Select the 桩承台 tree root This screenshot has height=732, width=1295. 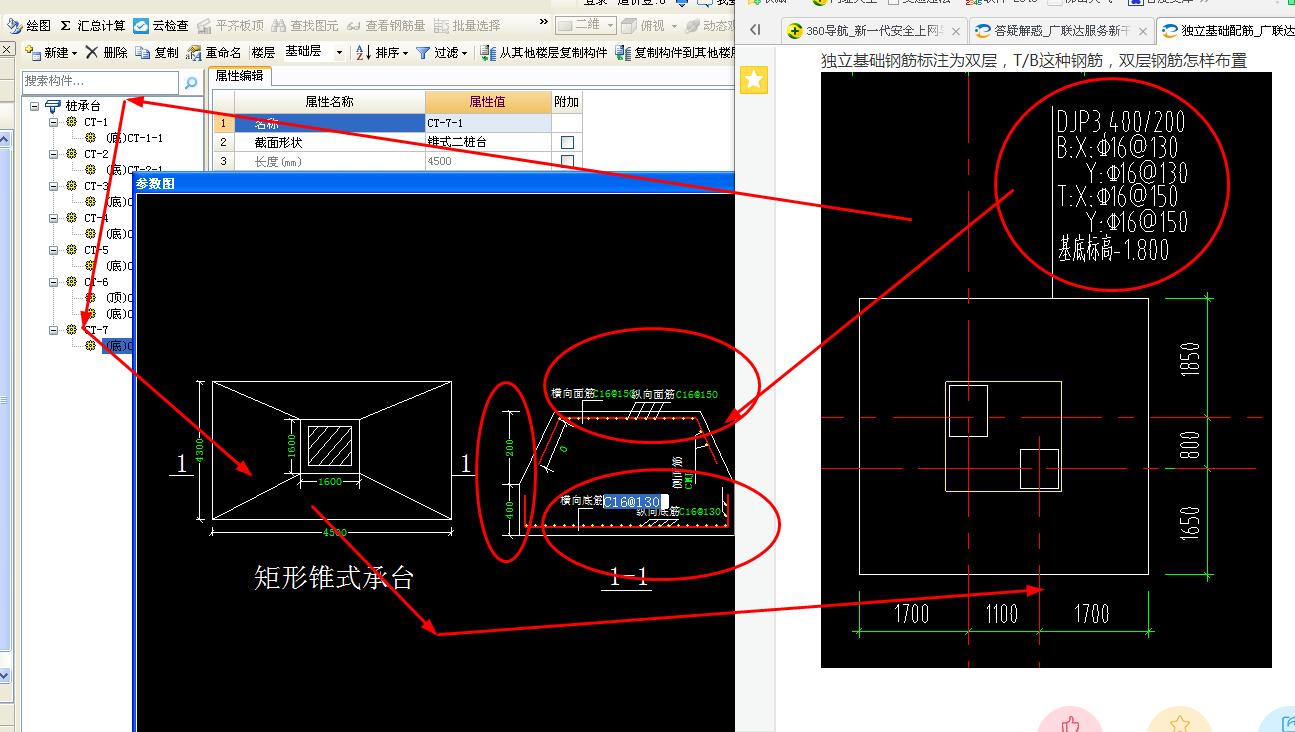coord(82,106)
